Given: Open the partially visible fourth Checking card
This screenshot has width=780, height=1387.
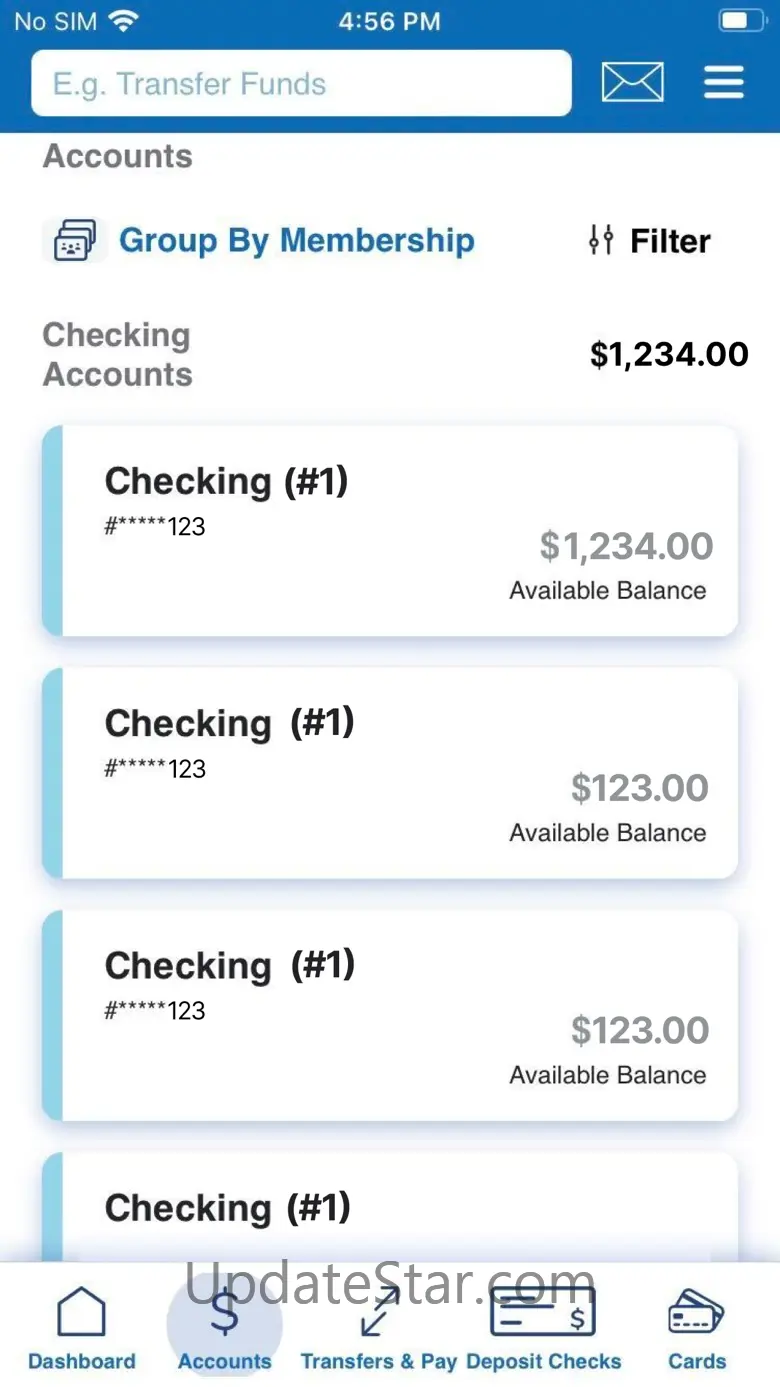Looking at the screenshot, I should [390, 1208].
